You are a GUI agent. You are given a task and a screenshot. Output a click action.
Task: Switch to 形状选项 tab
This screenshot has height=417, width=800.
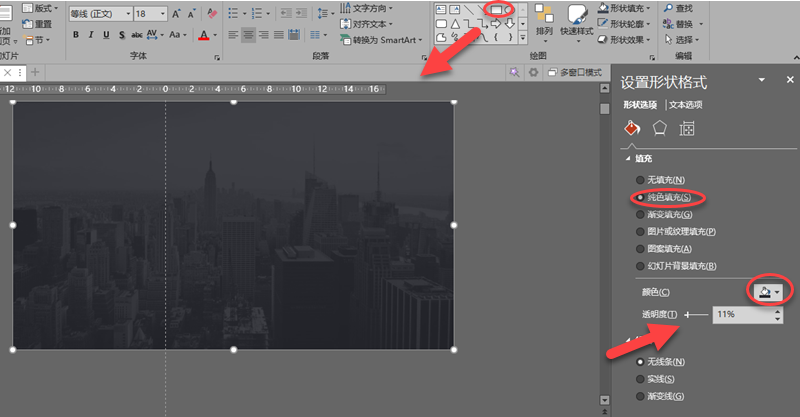click(x=640, y=105)
